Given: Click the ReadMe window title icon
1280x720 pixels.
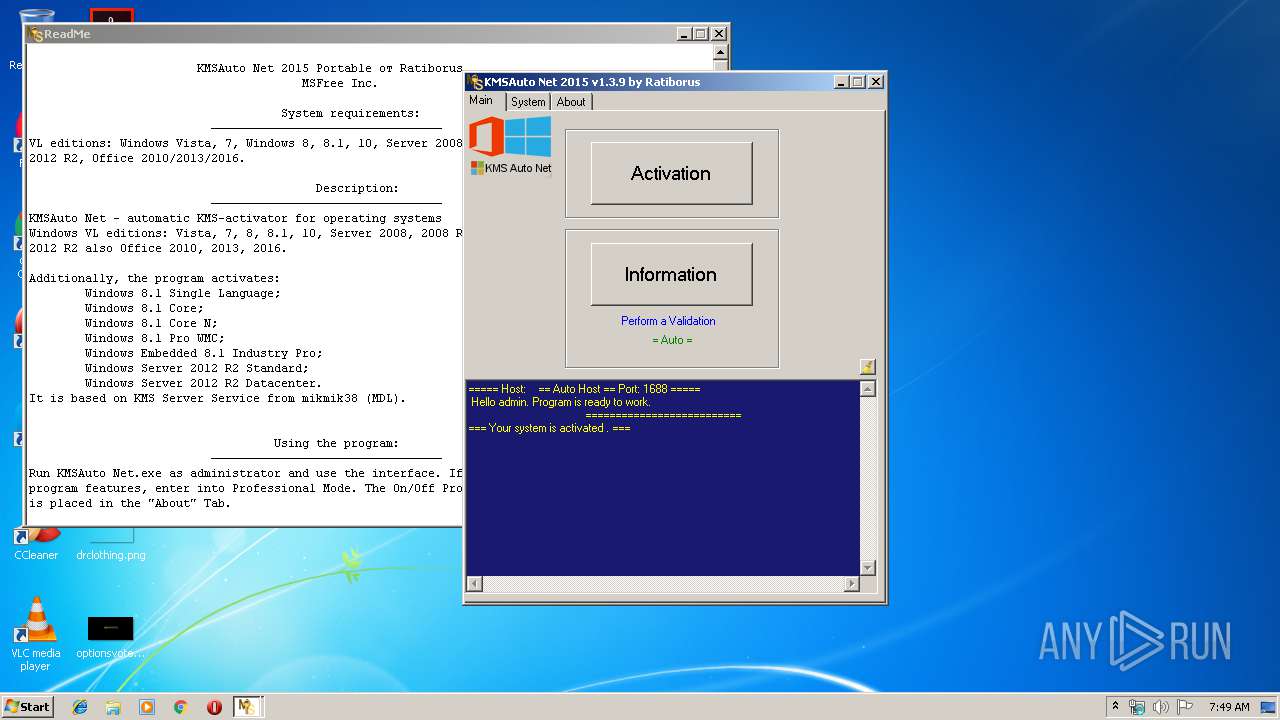Looking at the screenshot, I should click(x=36, y=34).
